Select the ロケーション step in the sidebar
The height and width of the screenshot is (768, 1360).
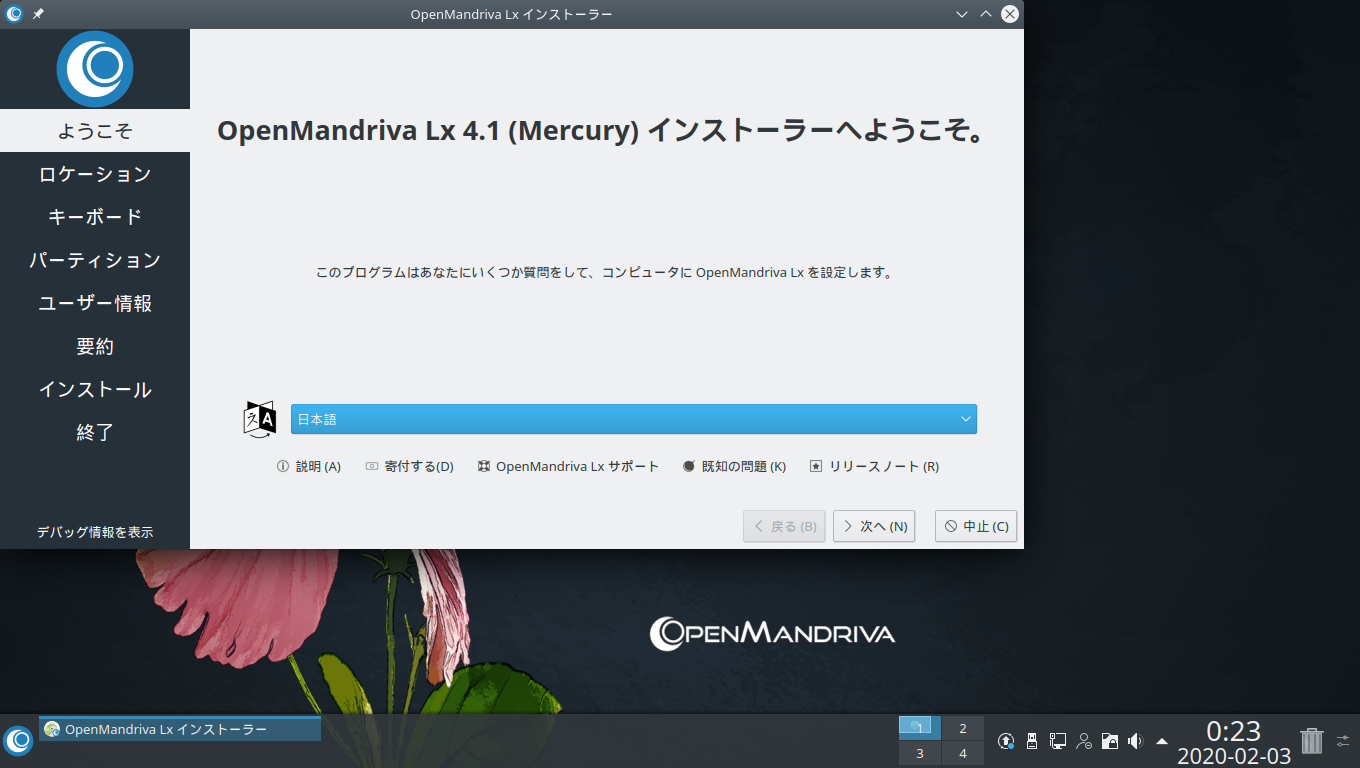[x=95, y=174]
